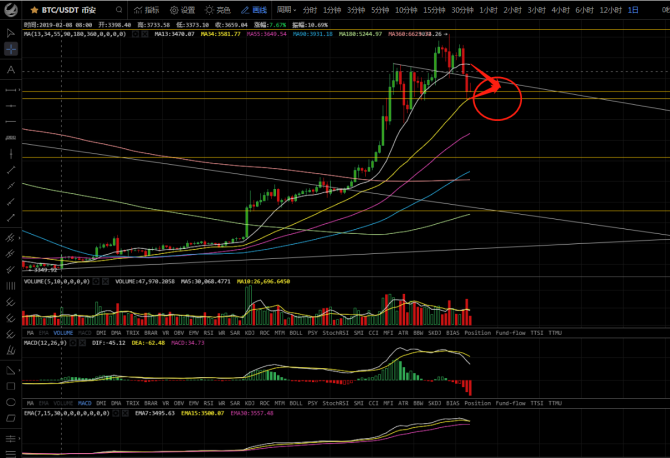This screenshot has width=670, height=458.
Task: Choose StochRSI in the volume panel's indicator row
Action: pos(335,333)
